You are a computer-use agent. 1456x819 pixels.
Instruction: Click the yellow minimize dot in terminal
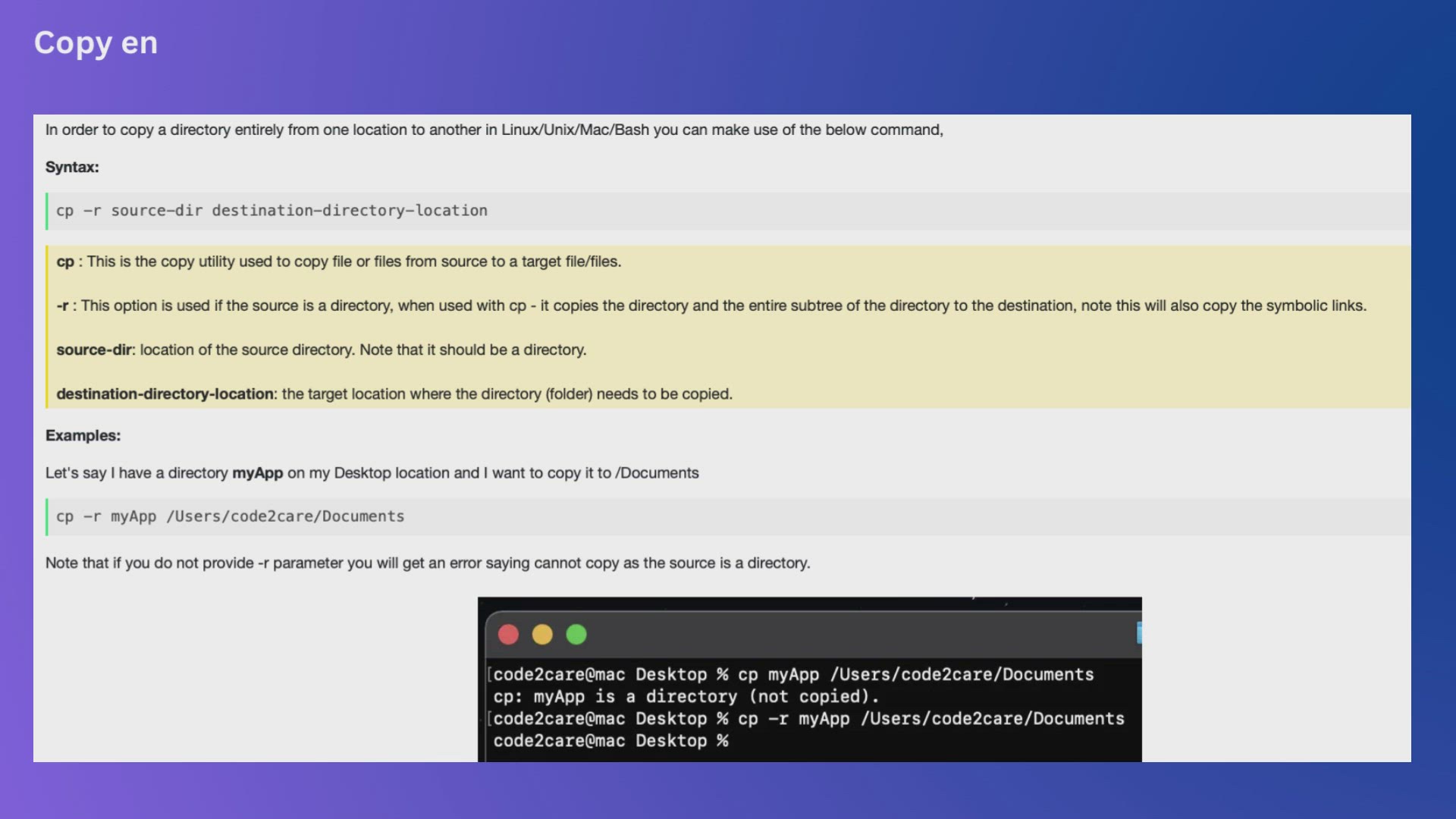(542, 635)
